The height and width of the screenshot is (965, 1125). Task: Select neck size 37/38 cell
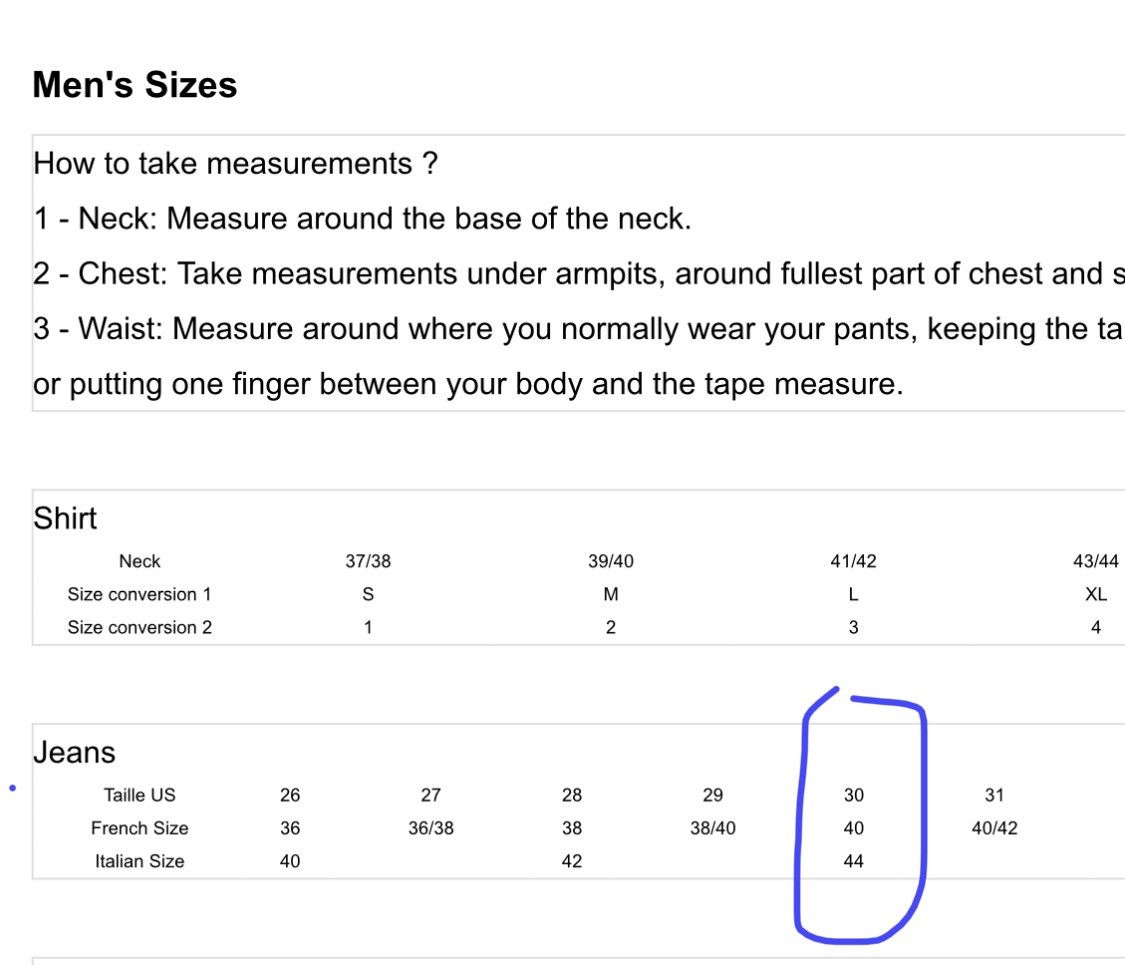coord(368,561)
